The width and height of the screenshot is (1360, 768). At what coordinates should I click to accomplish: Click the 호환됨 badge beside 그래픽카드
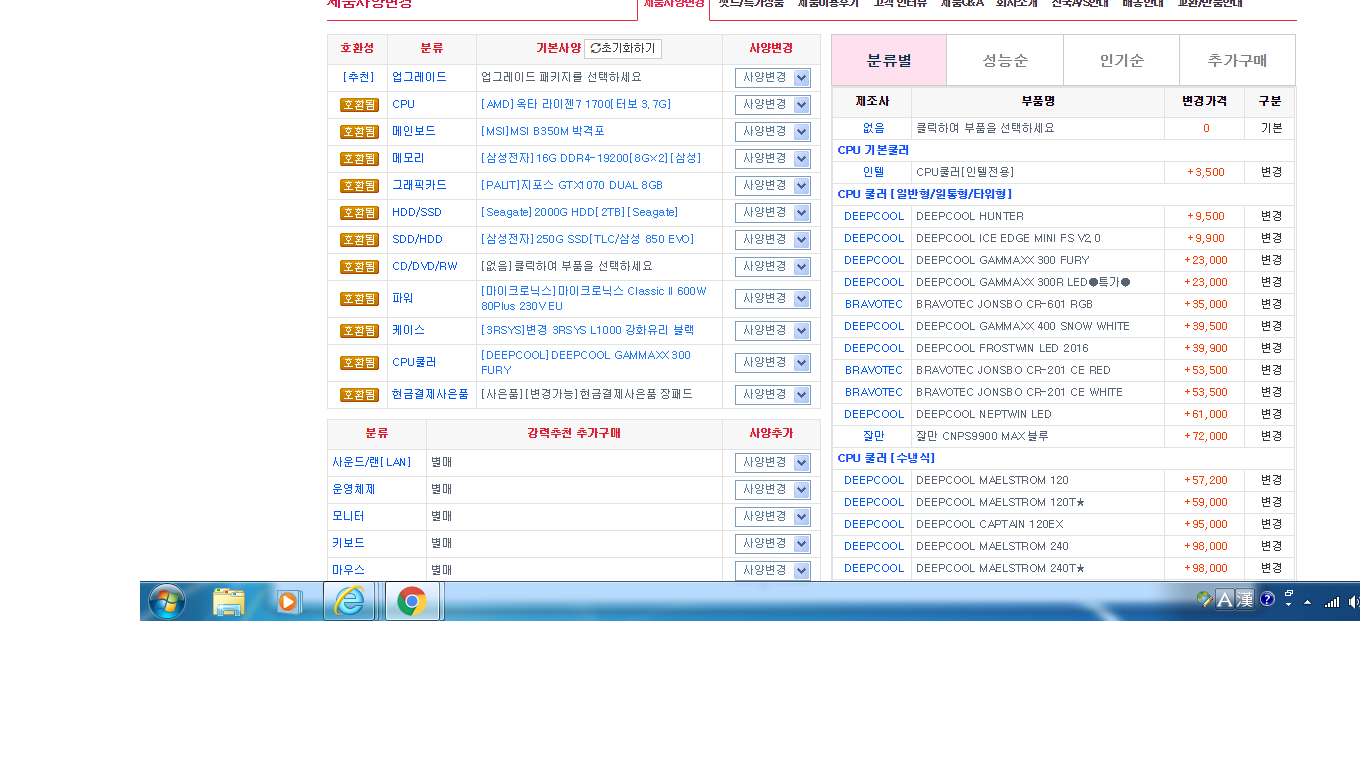(x=359, y=186)
